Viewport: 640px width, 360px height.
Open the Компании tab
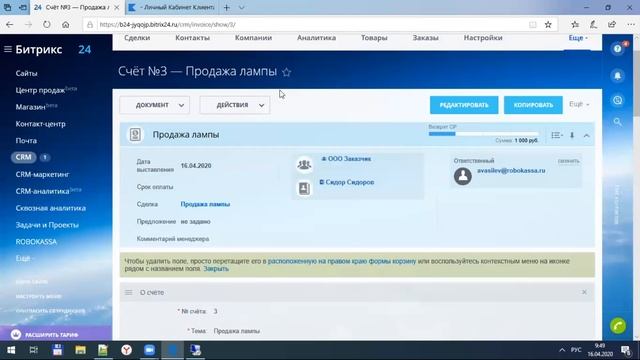click(253, 38)
